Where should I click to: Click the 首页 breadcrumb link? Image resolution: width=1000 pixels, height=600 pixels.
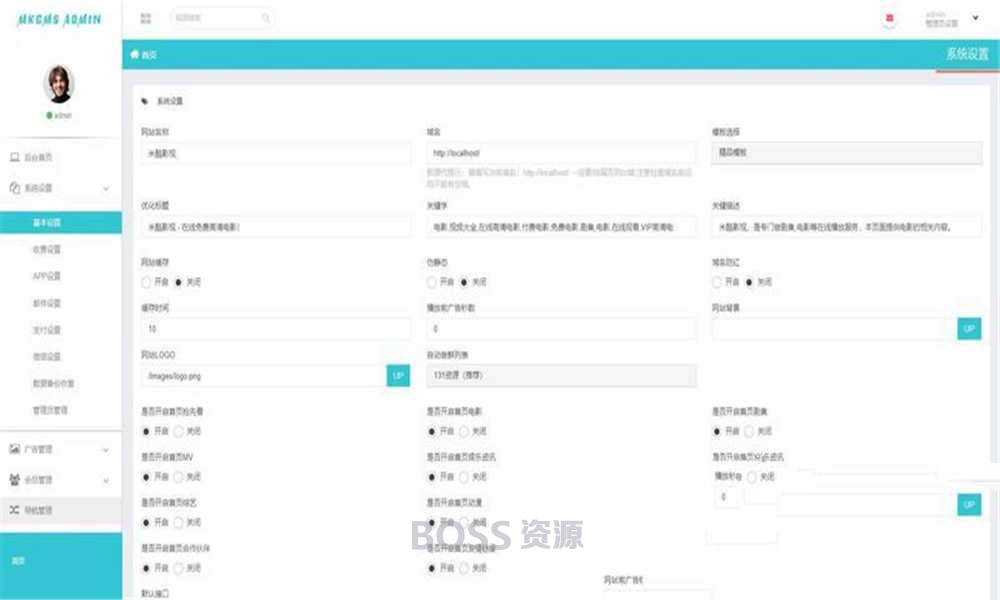tap(149, 55)
